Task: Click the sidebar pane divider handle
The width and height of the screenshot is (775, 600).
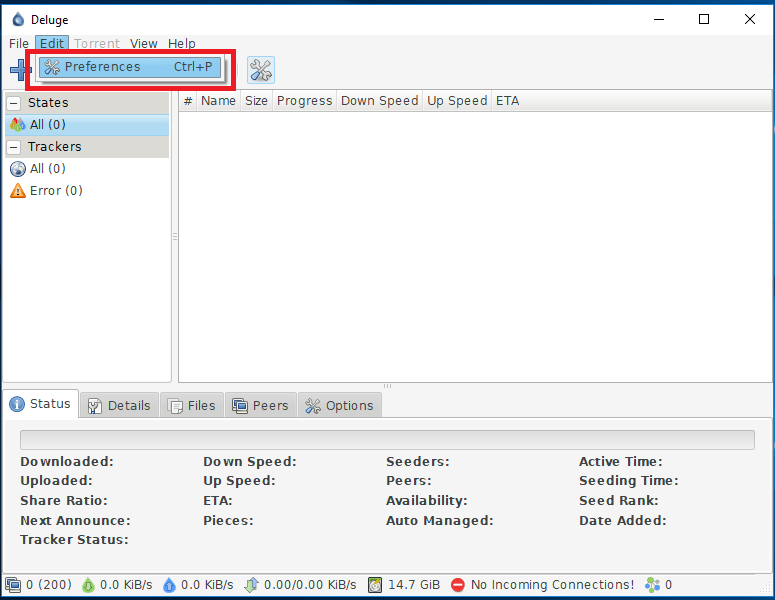Action: click(x=175, y=237)
